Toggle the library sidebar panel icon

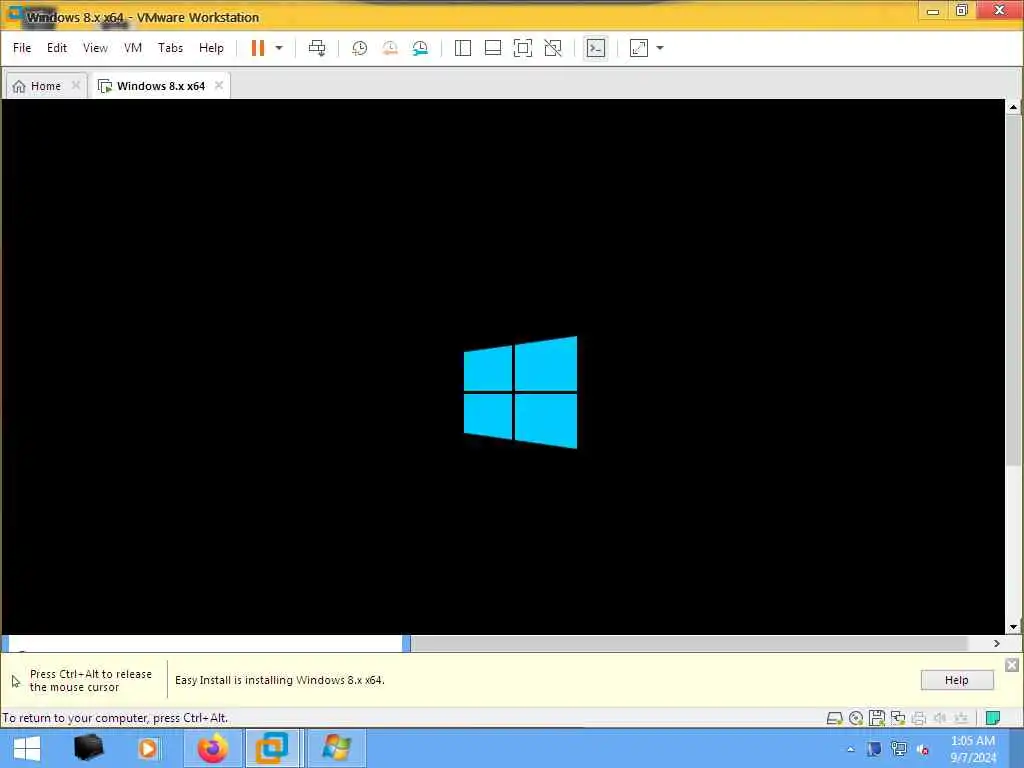[462, 48]
